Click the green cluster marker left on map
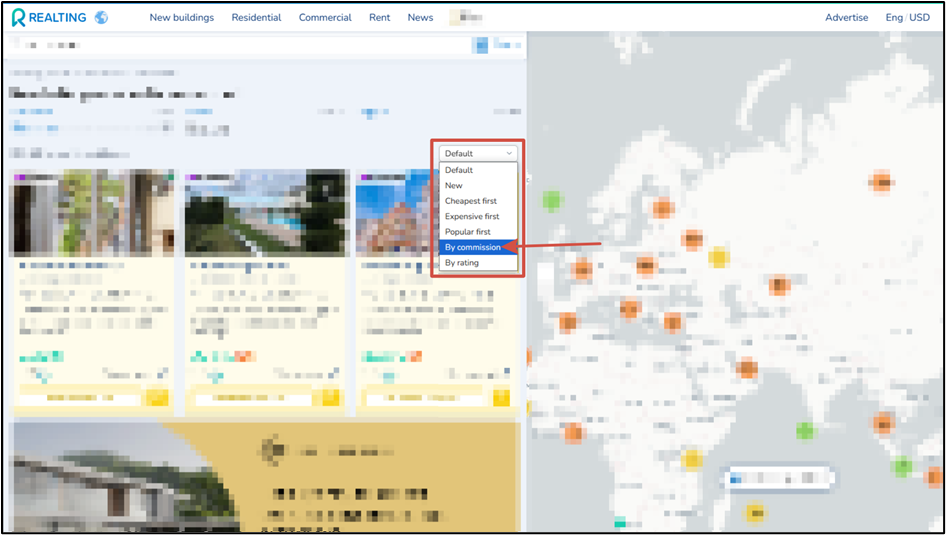The width and height of the screenshot is (946, 535). 551,200
